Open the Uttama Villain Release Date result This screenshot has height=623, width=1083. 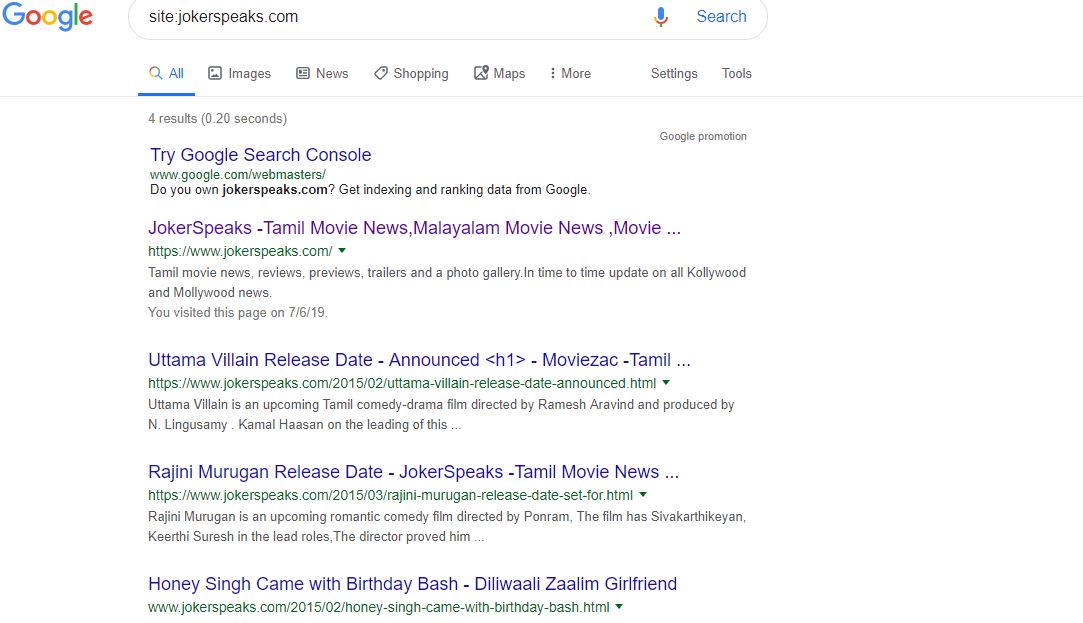point(419,360)
